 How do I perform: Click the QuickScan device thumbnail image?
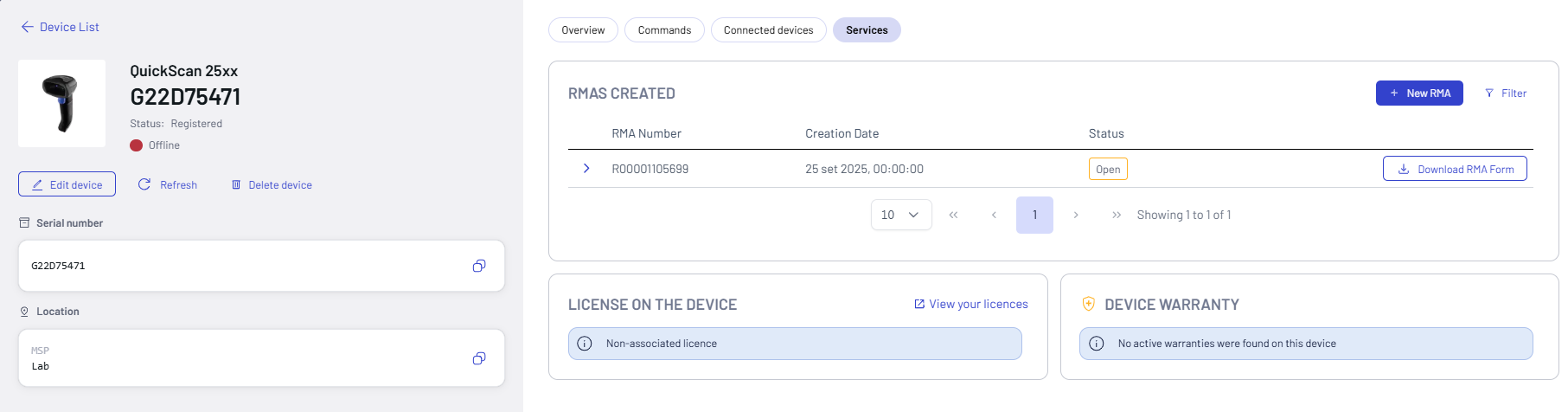tap(61, 103)
